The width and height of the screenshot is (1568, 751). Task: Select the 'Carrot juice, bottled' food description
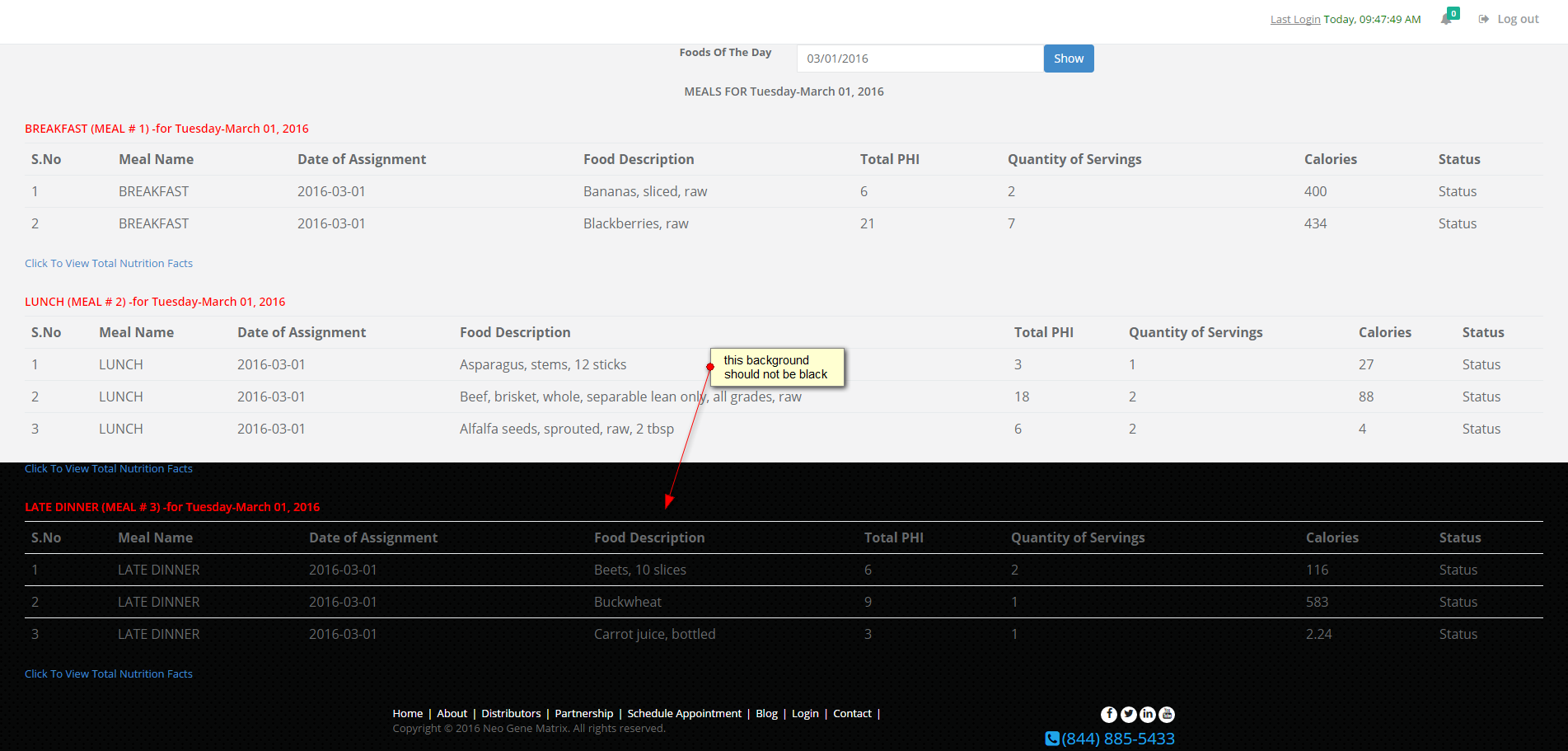[655, 634]
